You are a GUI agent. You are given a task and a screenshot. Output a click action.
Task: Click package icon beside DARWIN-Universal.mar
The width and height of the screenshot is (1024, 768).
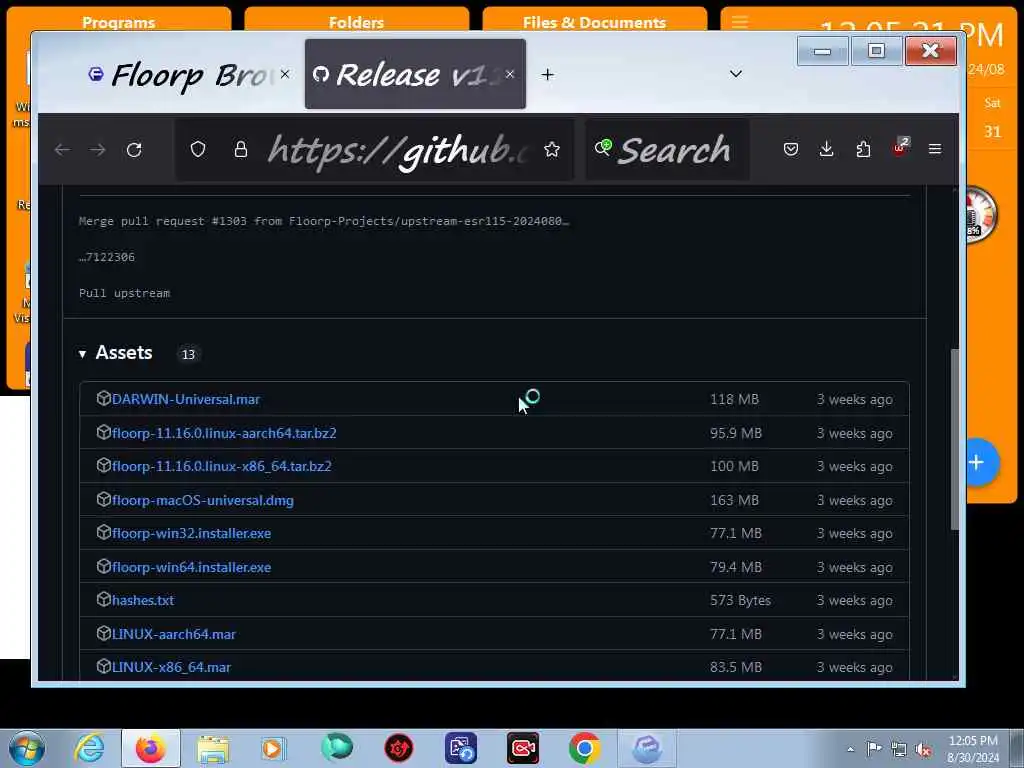click(x=103, y=398)
